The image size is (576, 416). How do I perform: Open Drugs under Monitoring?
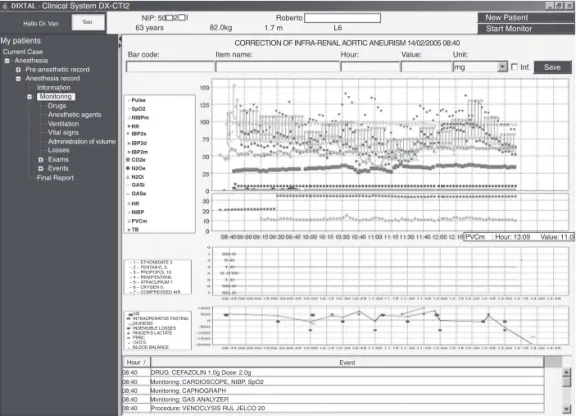click(x=57, y=106)
